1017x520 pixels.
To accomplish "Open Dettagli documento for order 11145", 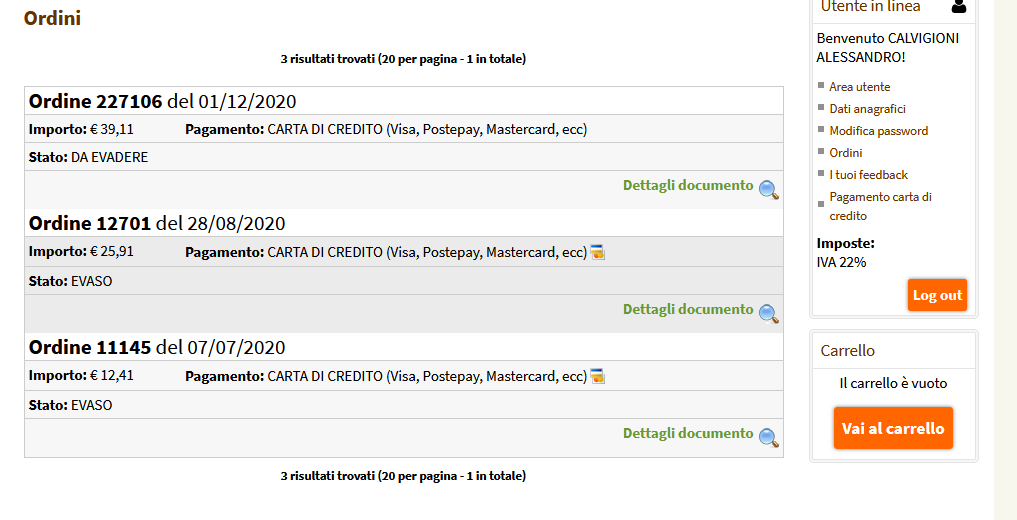I will coord(688,433).
